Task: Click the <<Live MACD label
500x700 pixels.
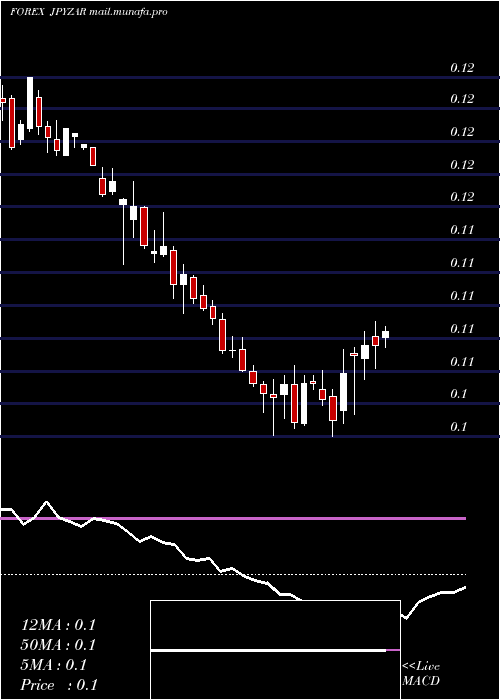Action: click(421, 673)
